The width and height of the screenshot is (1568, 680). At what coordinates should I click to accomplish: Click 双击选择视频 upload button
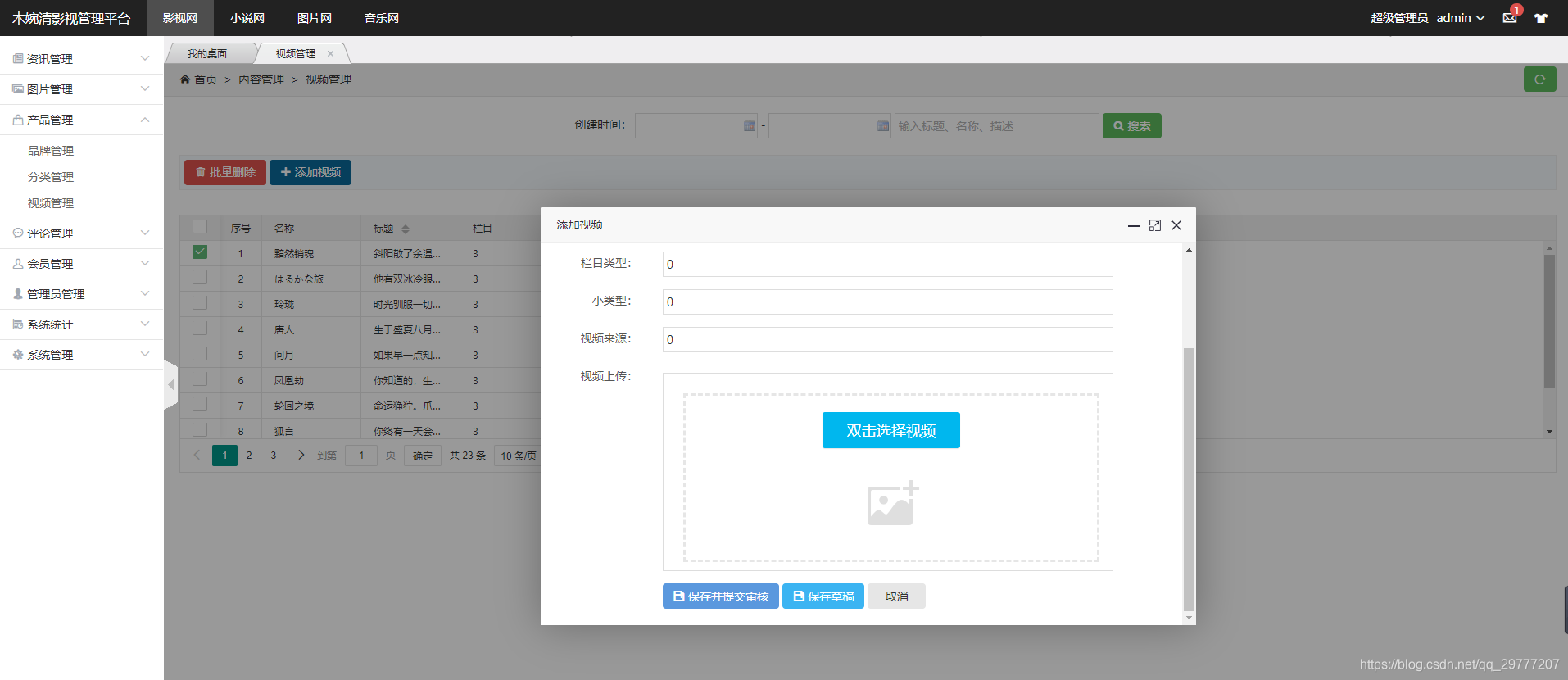[891, 430]
